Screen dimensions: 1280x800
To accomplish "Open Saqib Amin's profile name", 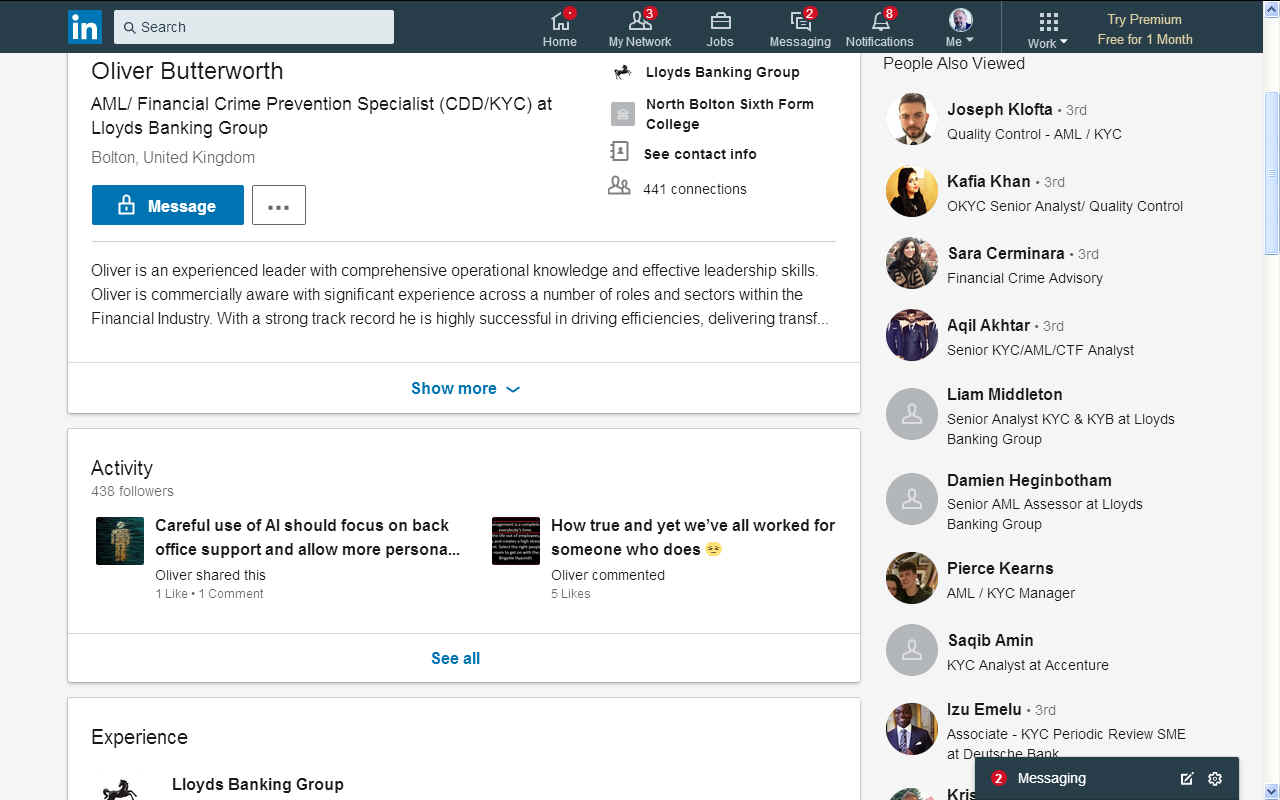I will (x=991, y=640).
